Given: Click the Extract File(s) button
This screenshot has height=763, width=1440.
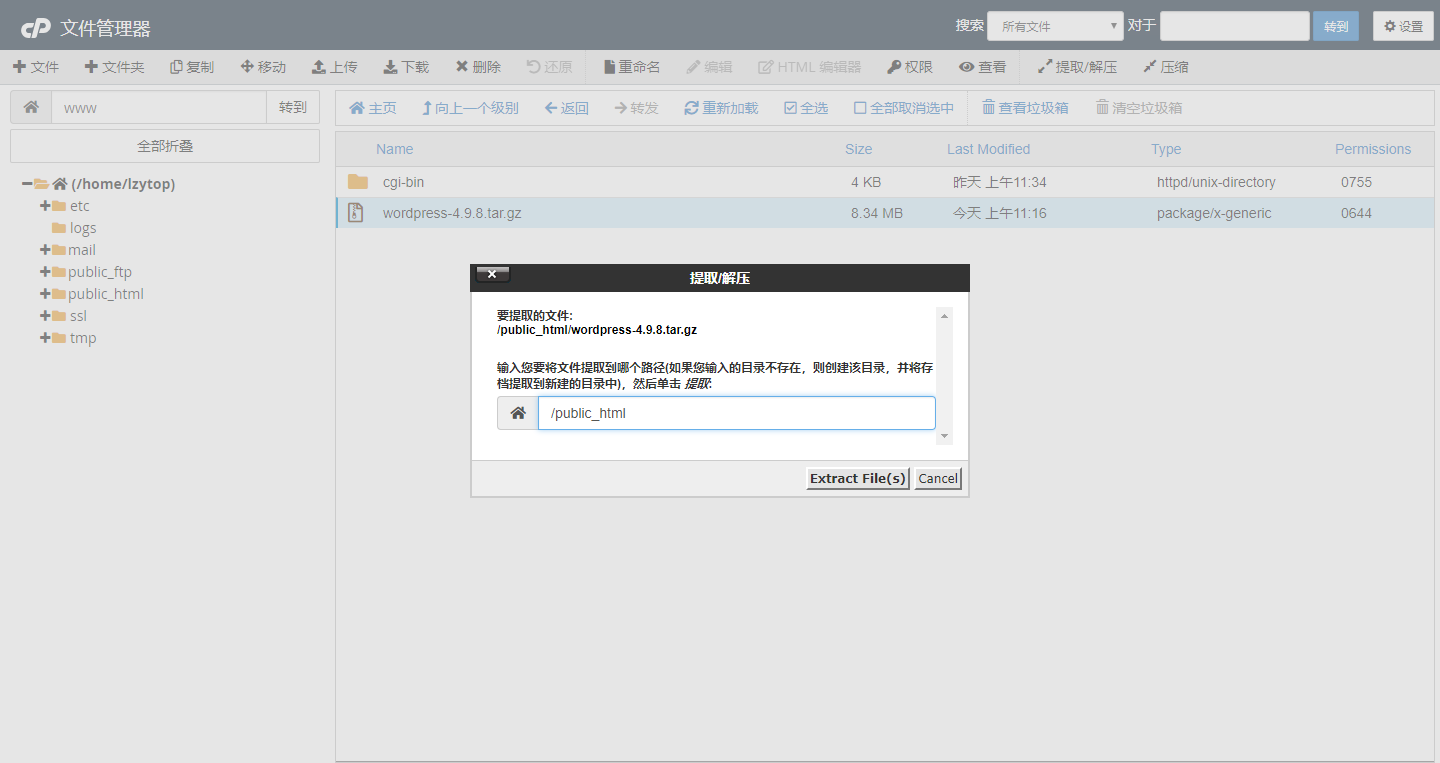Looking at the screenshot, I should point(858,478).
